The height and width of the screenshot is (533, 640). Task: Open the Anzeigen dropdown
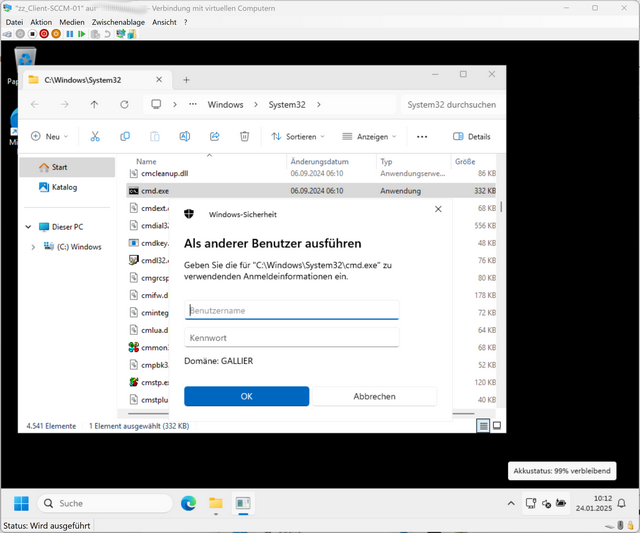coord(369,137)
